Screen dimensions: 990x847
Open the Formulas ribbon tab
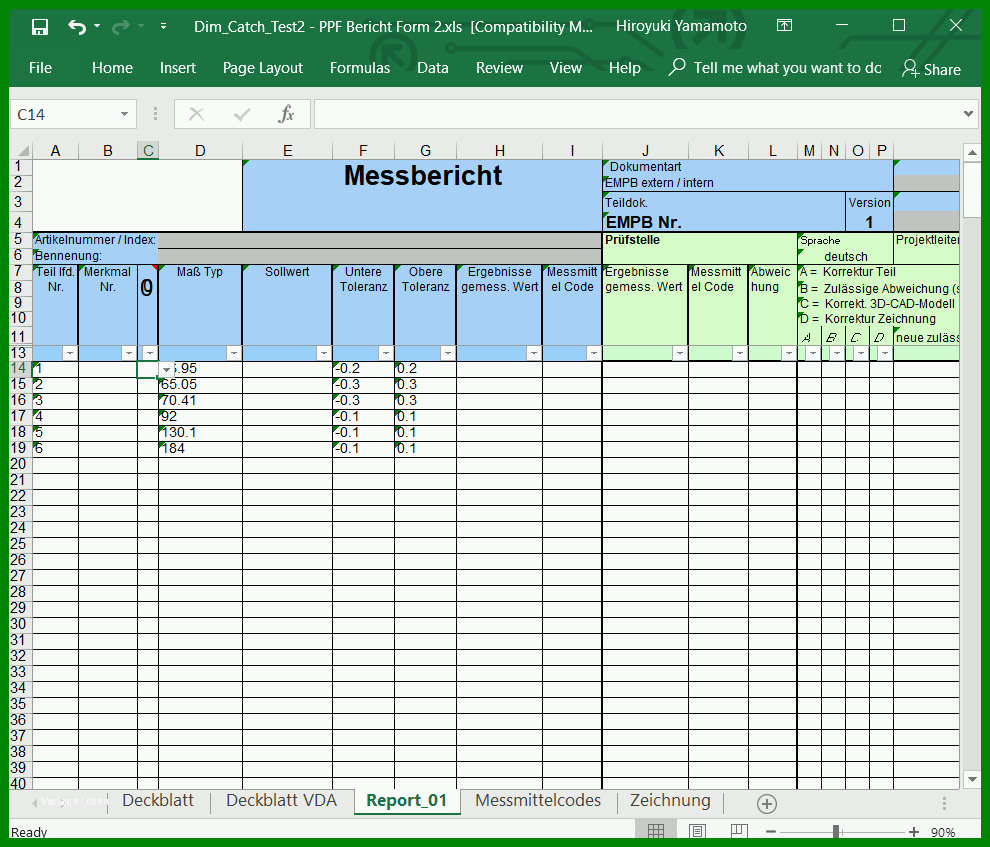point(360,68)
